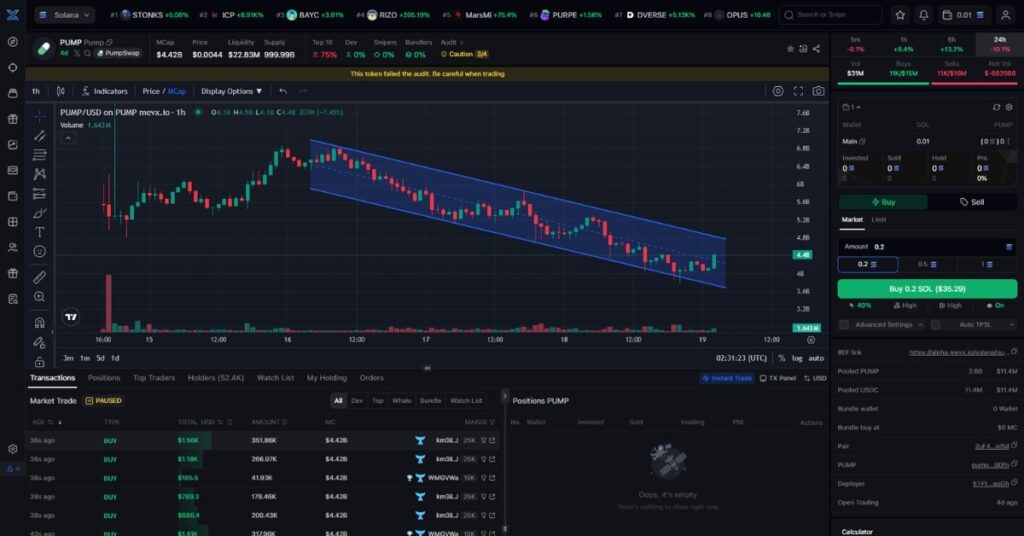Expand the Display Options dropdown
This screenshot has height=536, width=1024.
(x=231, y=91)
